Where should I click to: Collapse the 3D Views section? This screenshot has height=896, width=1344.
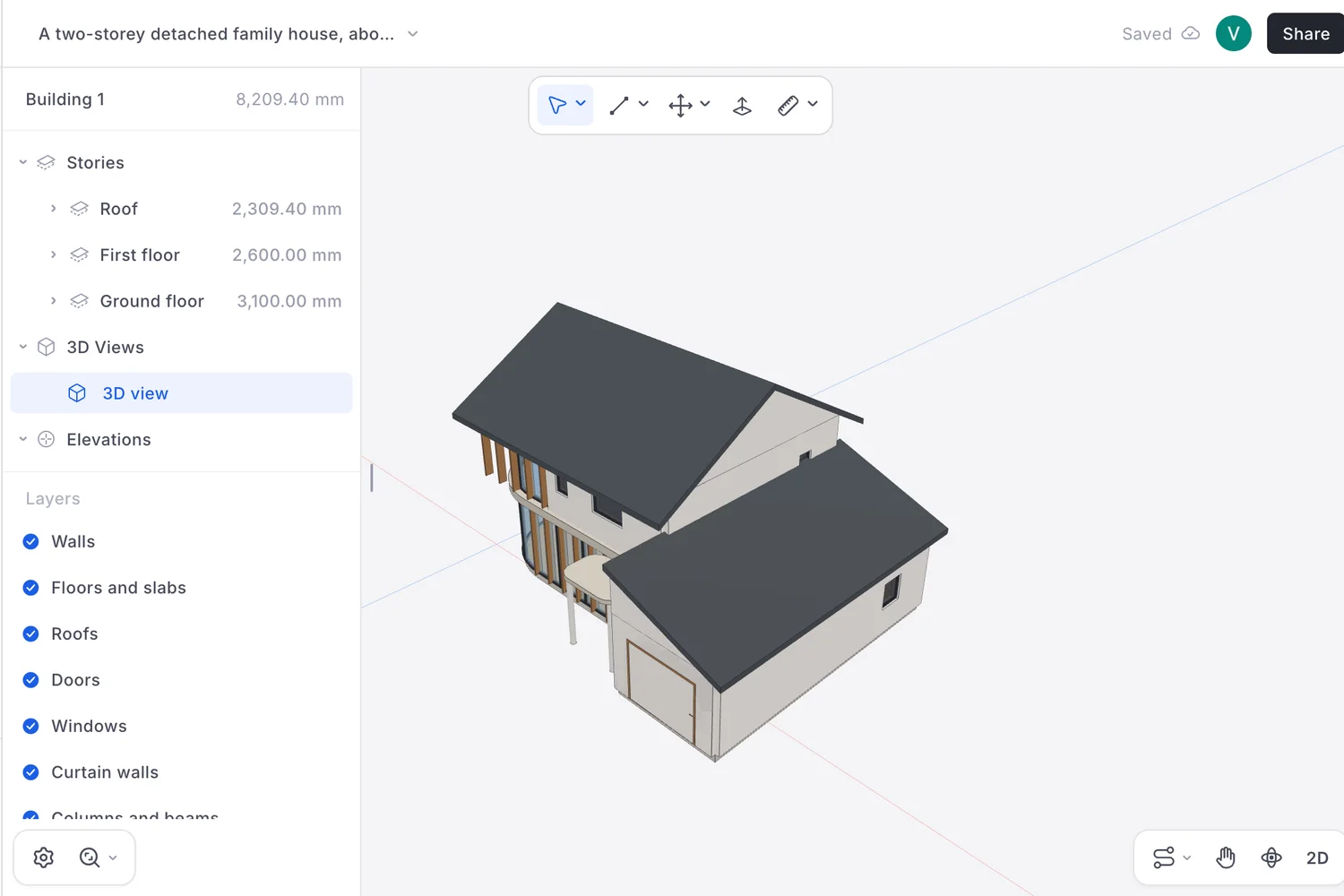23,347
